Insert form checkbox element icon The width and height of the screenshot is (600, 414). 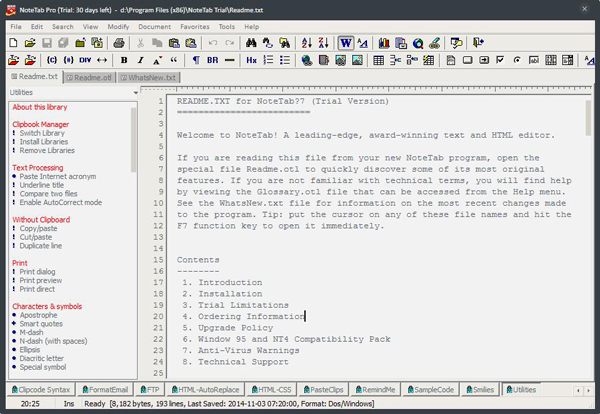coord(500,60)
